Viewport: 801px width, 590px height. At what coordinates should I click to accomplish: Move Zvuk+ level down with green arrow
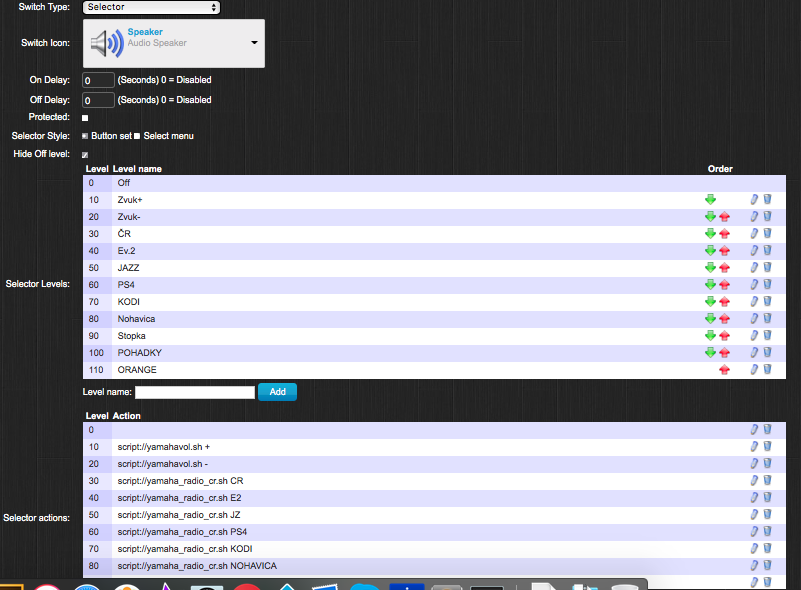pos(710,200)
